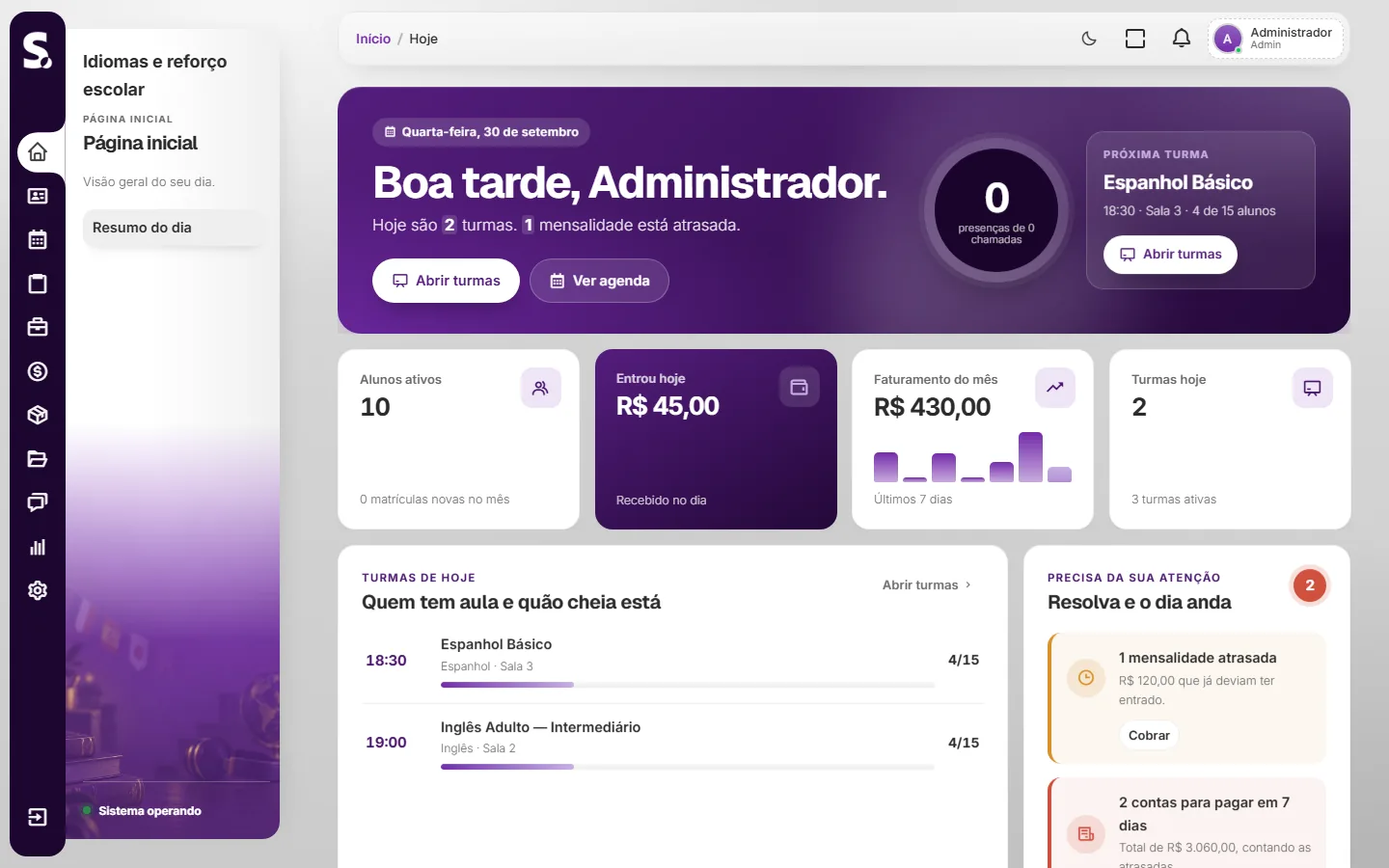Click 'Espanhol Básico' in today's classes list

pos(496,644)
